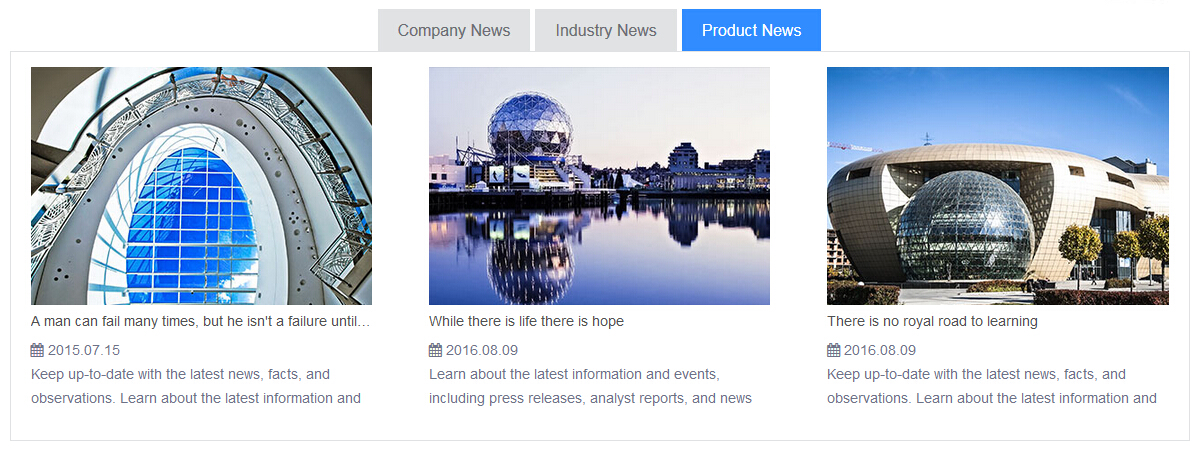The image size is (1201, 450).
Task: Click calendar icon next to 2015.07.15
Action: tap(37, 350)
